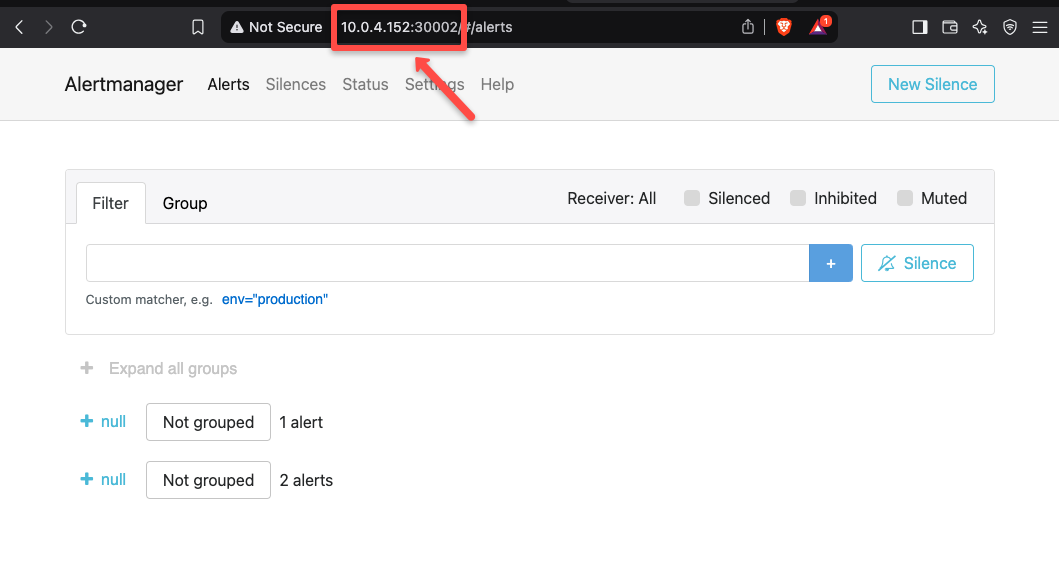The height and width of the screenshot is (570, 1059).
Task: Click Not grouped button for 2 alerts
Action: [x=209, y=480]
